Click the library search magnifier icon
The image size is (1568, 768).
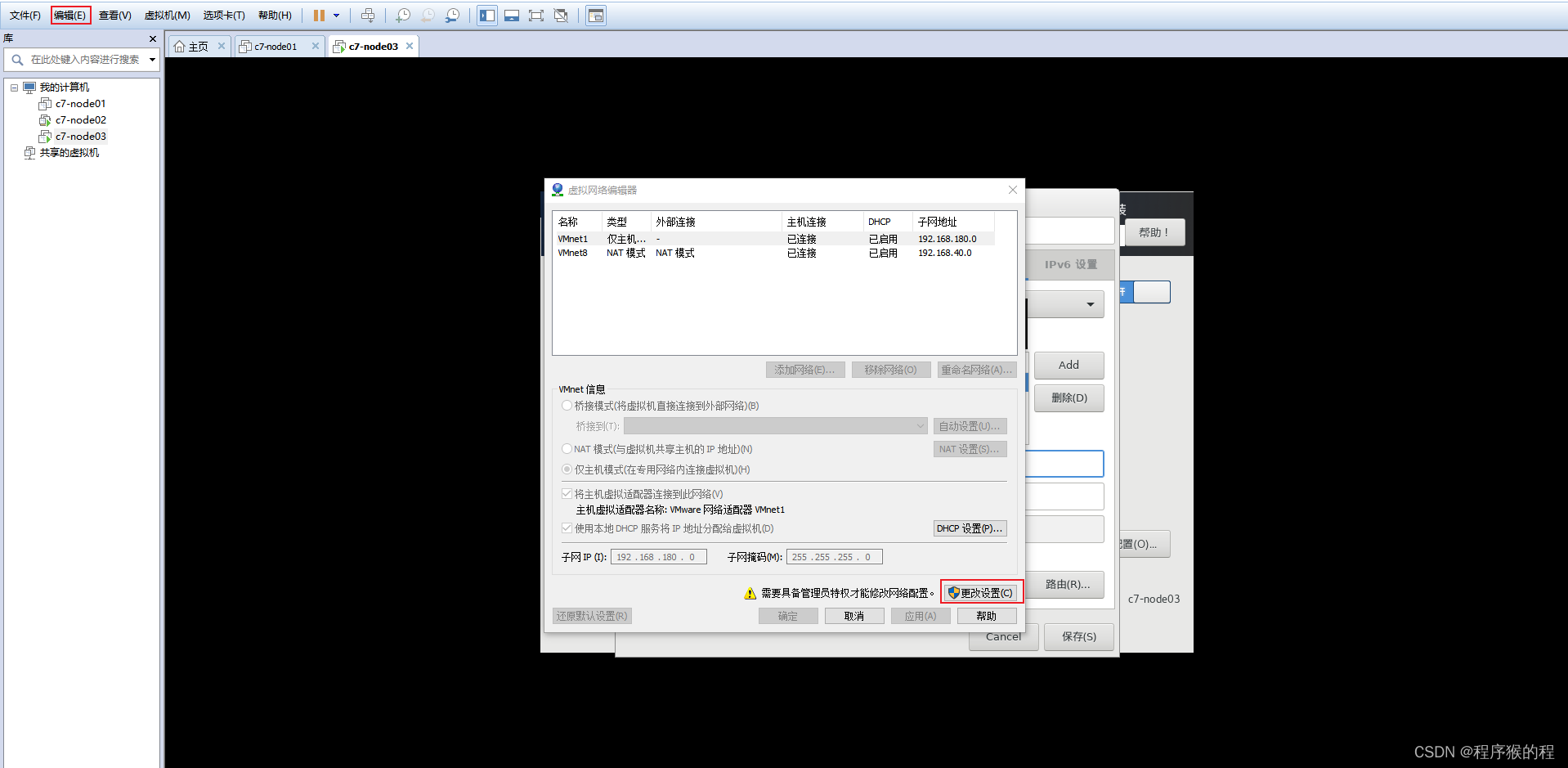(x=17, y=60)
